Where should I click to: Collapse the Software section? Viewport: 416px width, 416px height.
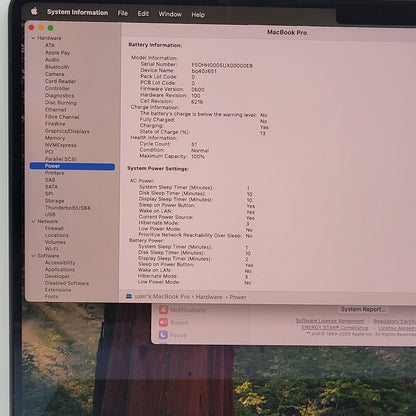(33, 256)
